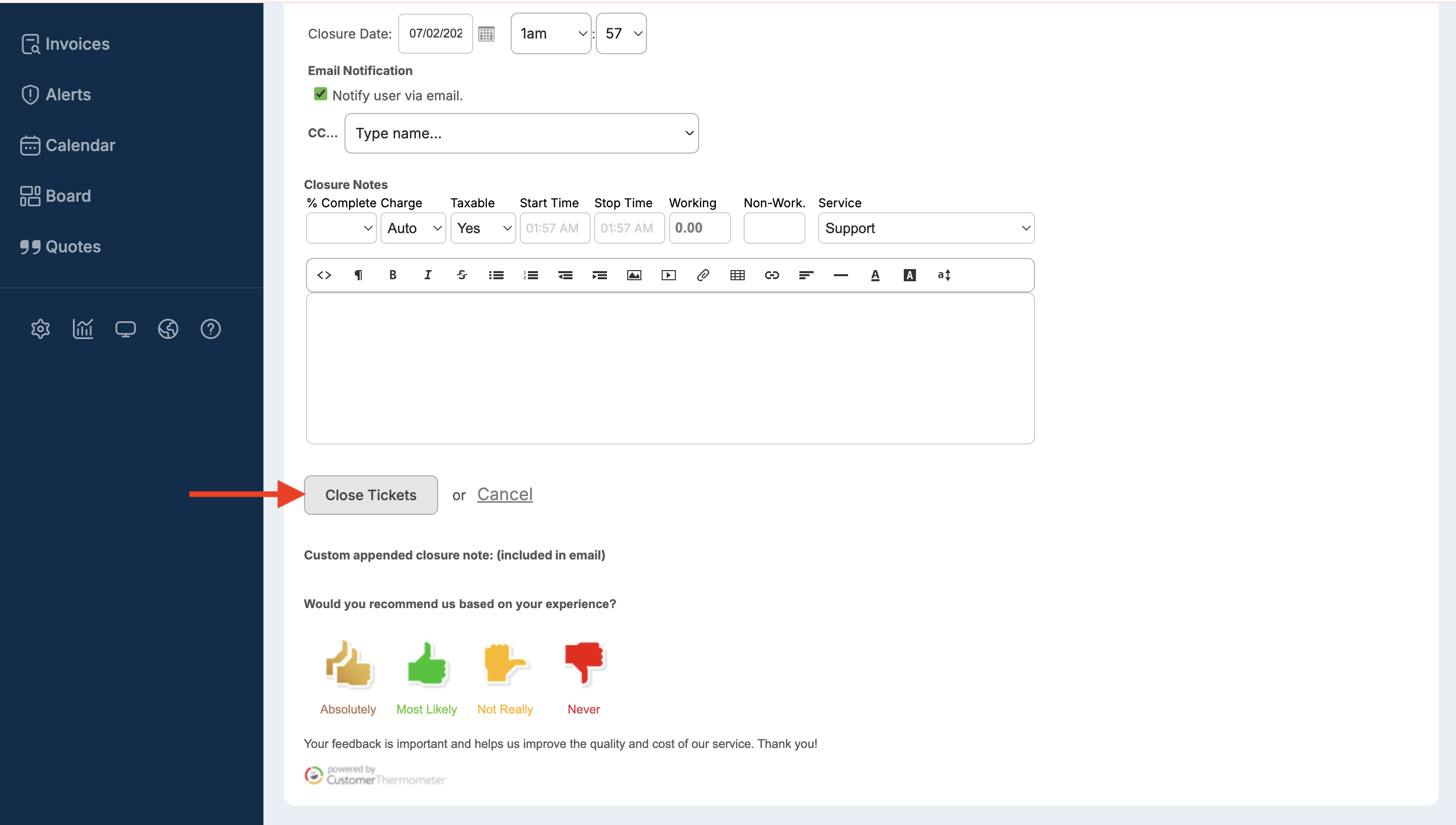Open settings gear in sidebar
This screenshot has height=825, width=1456.
tap(40, 329)
